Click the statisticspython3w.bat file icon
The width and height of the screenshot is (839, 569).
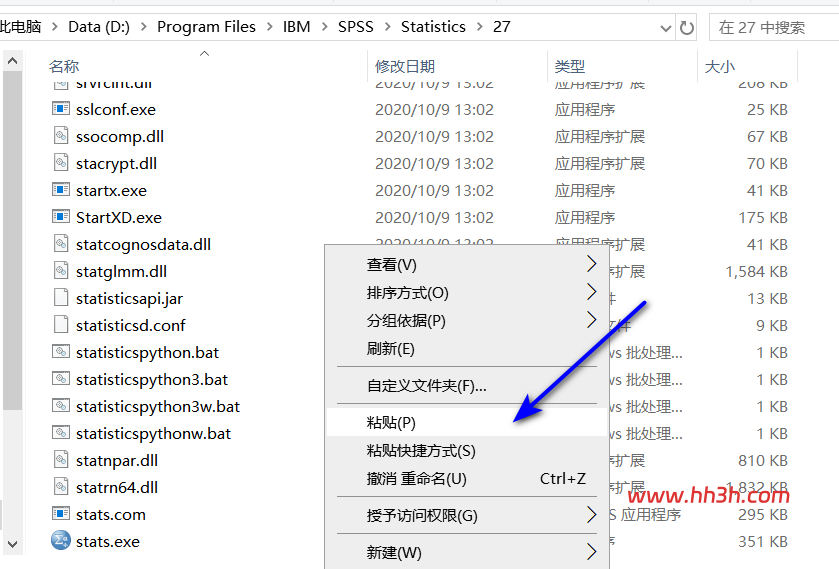(61, 406)
